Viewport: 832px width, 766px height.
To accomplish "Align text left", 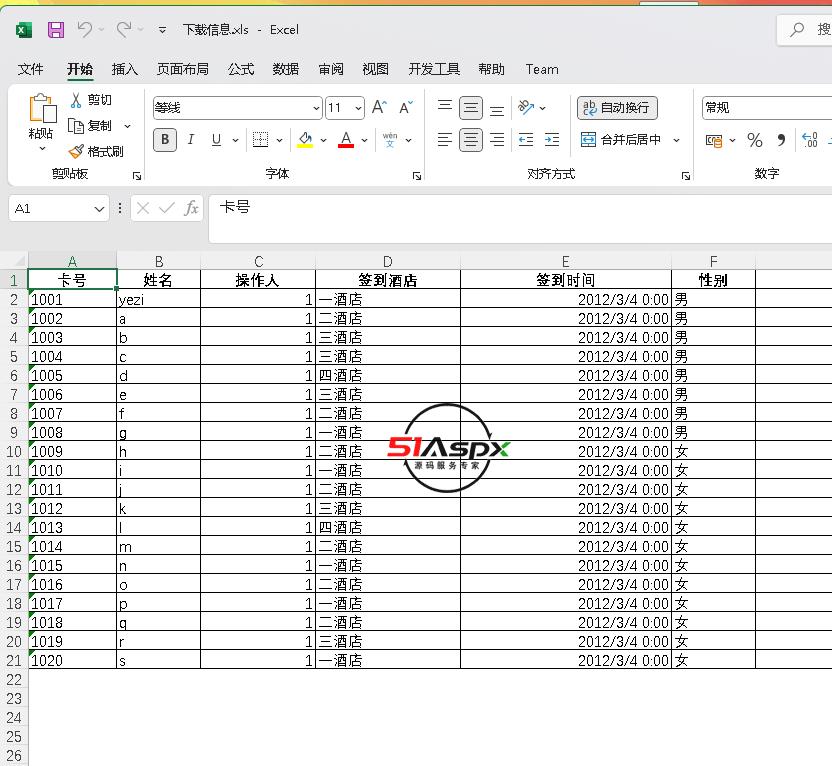I will point(445,140).
